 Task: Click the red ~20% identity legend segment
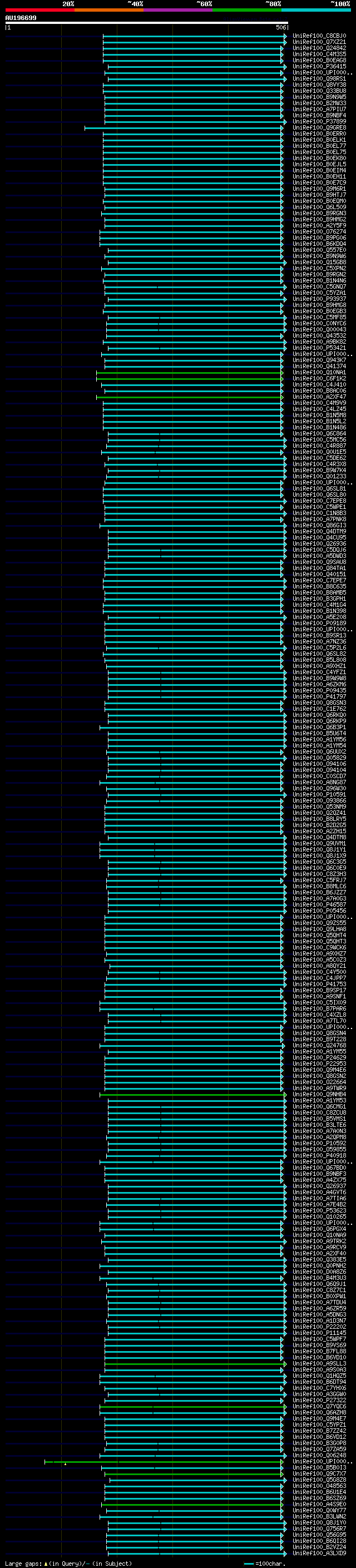[39, 10]
